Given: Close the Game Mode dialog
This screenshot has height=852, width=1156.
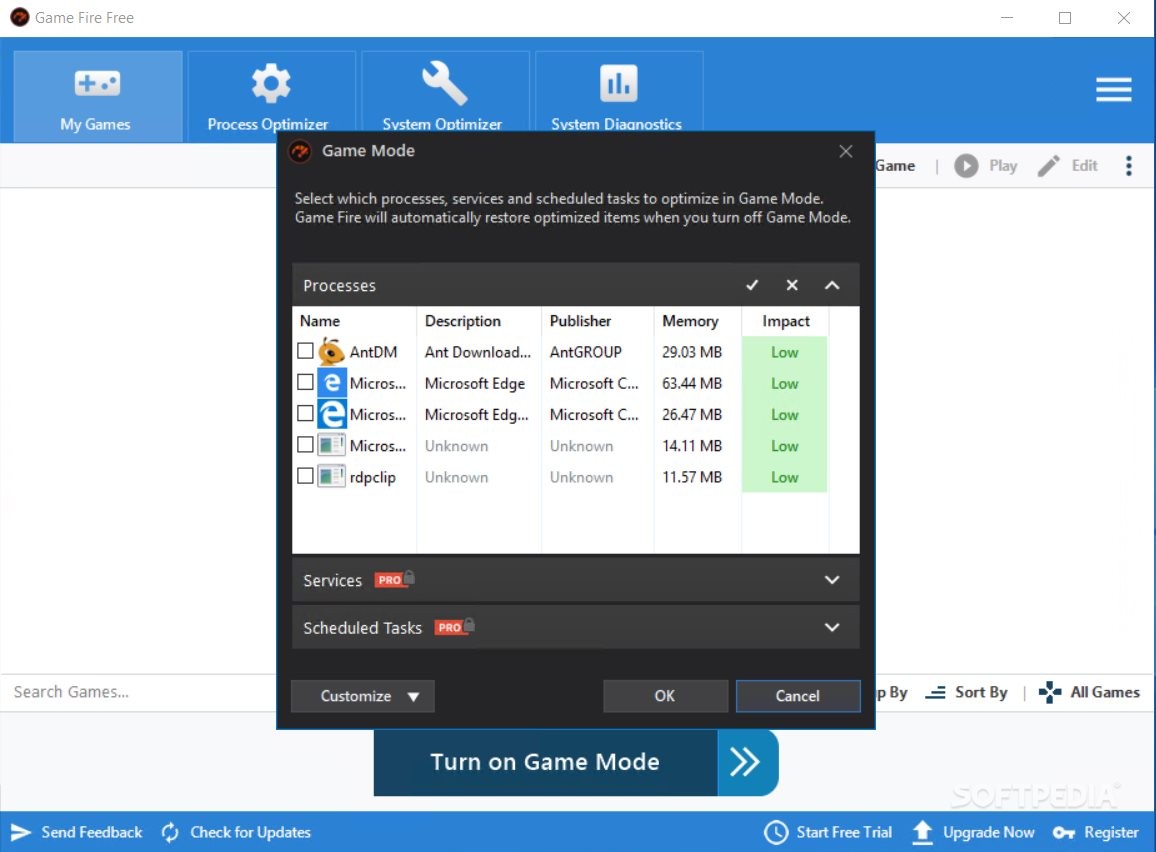Looking at the screenshot, I should [846, 151].
